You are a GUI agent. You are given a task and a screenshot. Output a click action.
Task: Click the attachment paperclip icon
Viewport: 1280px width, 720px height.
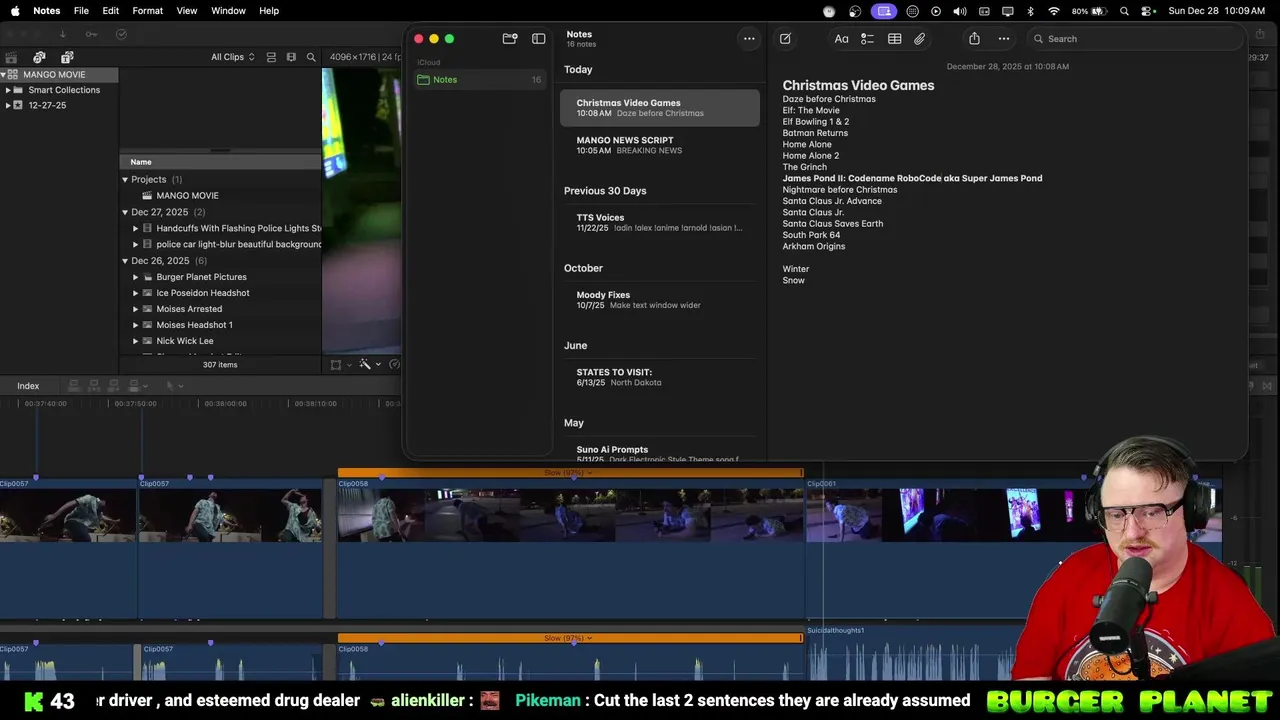(x=919, y=38)
